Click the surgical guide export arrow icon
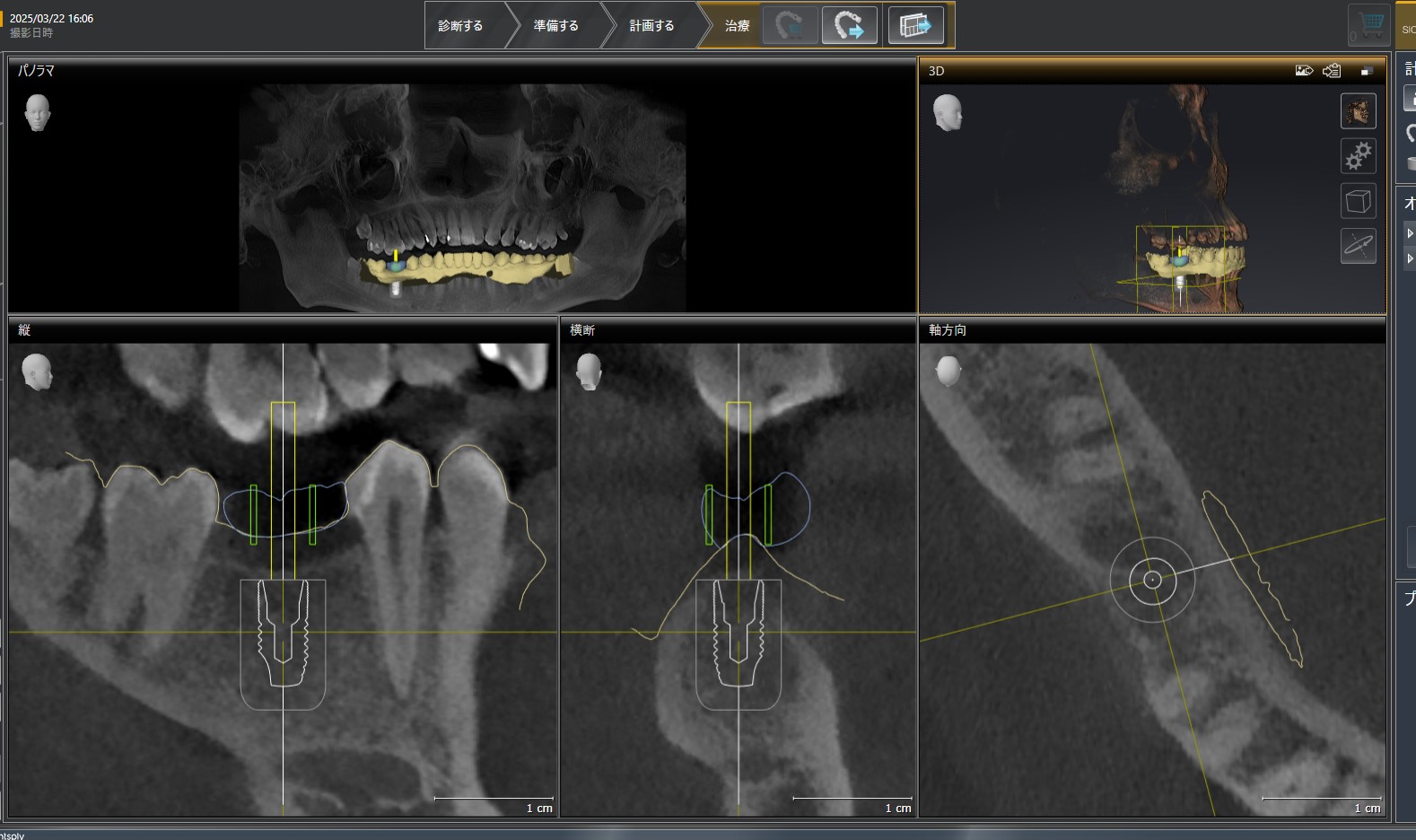 pyautogui.click(x=849, y=25)
